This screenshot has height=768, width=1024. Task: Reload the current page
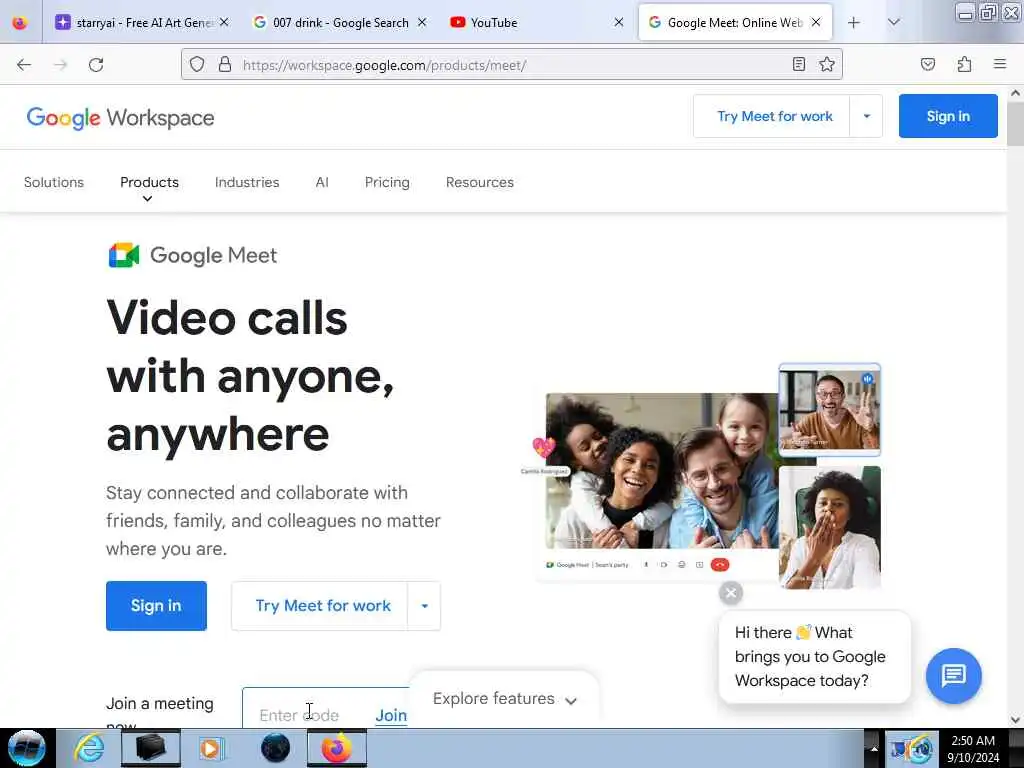pyautogui.click(x=96, y=65)
